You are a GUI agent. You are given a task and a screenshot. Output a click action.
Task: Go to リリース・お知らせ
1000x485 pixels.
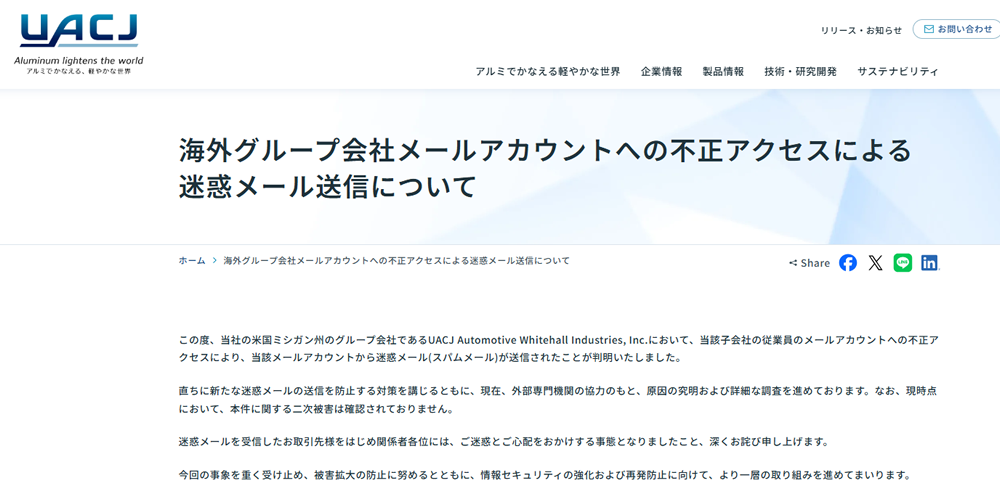pos(861,30)
